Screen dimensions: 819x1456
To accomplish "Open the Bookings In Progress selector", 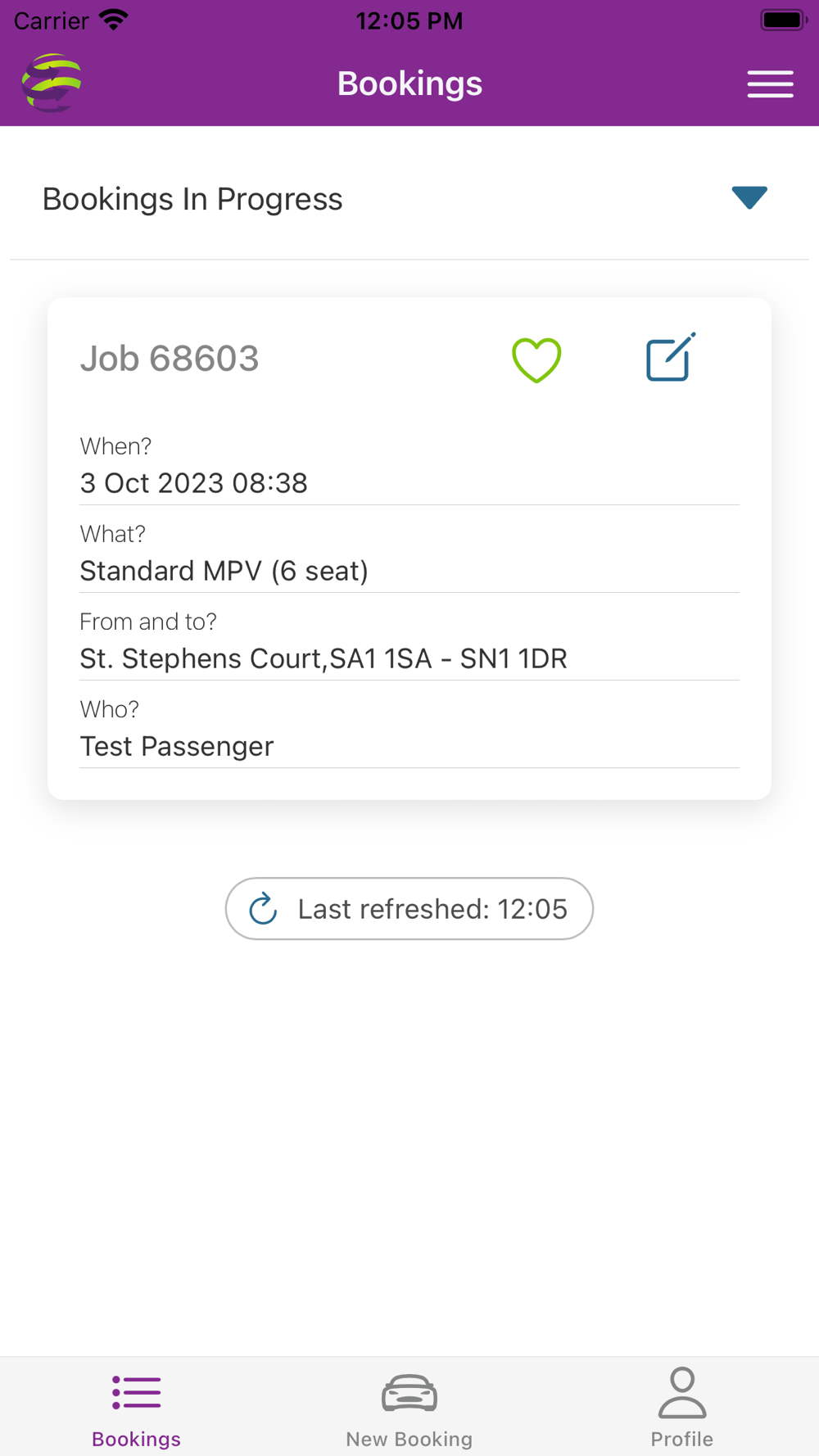I will coord(192,199).
